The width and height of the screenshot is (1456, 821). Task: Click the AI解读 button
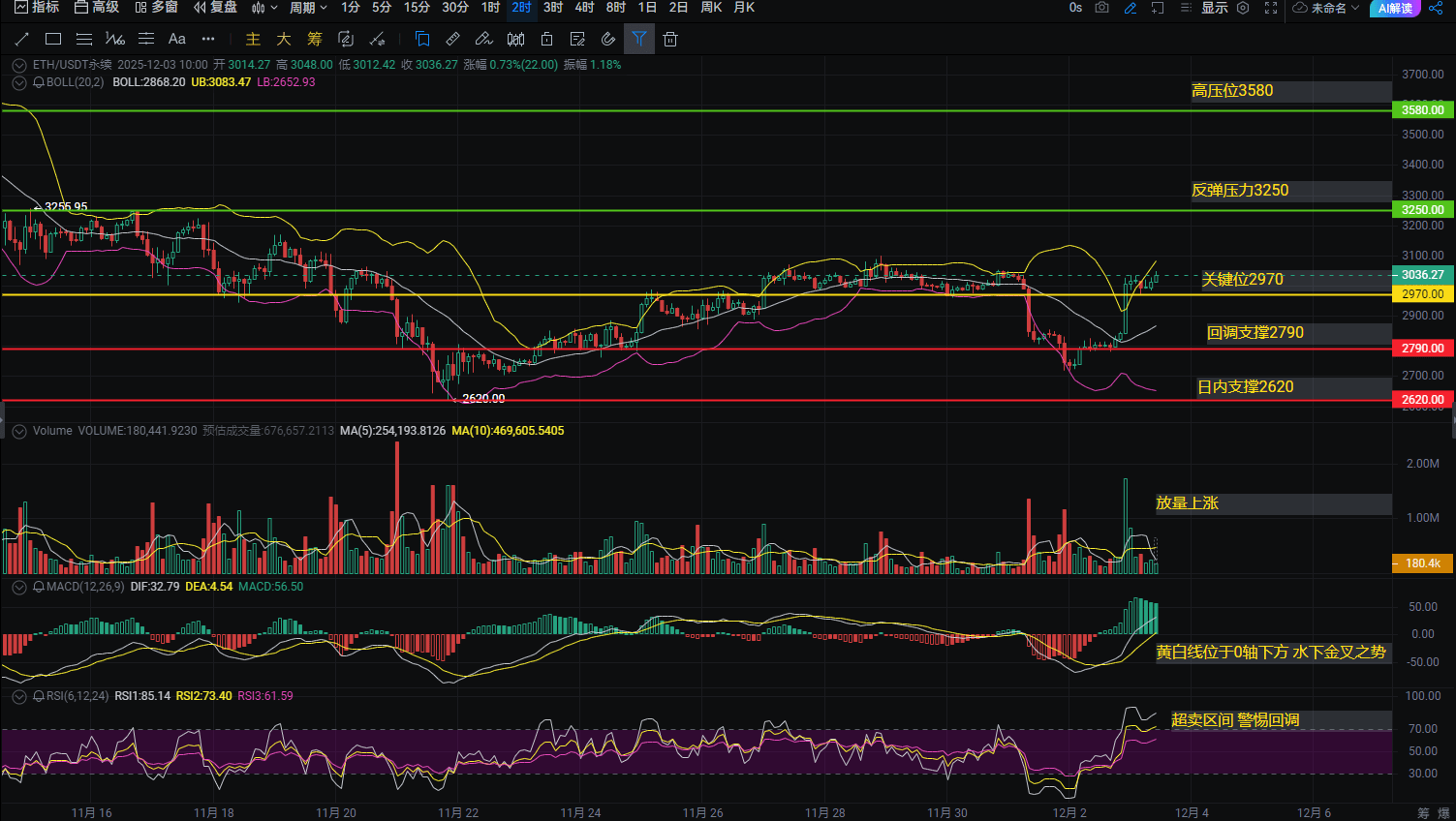pos(1395,8)
